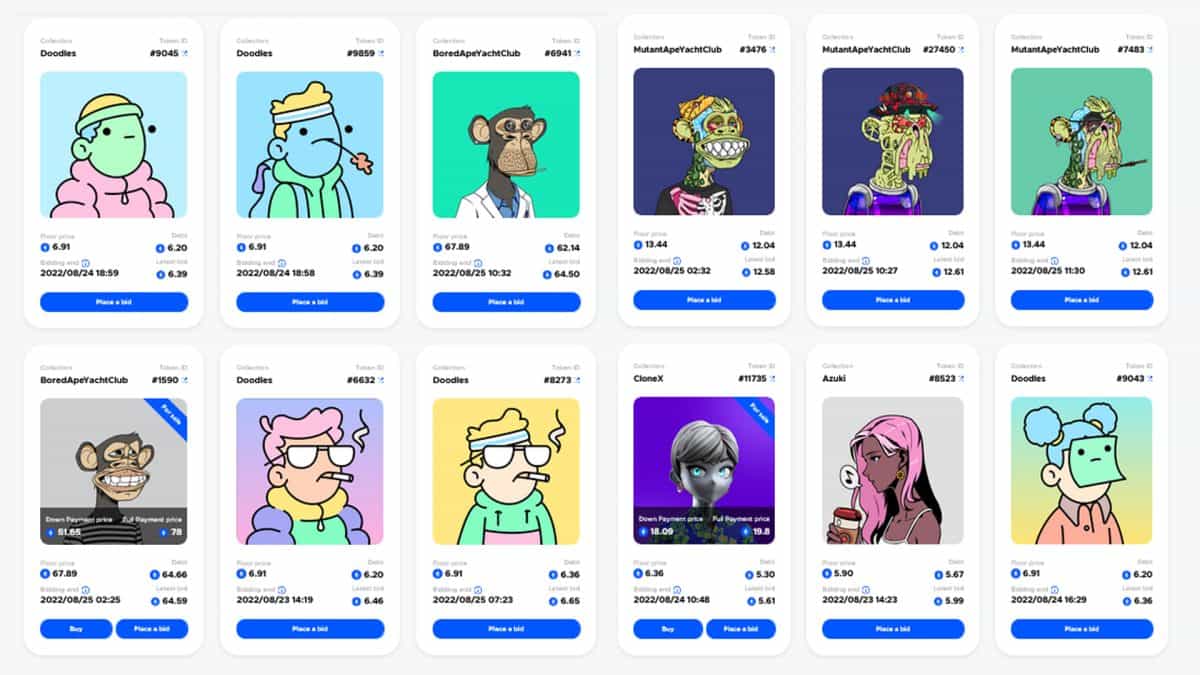Open external link icon beside Doodles #9045

click(185, 53)
